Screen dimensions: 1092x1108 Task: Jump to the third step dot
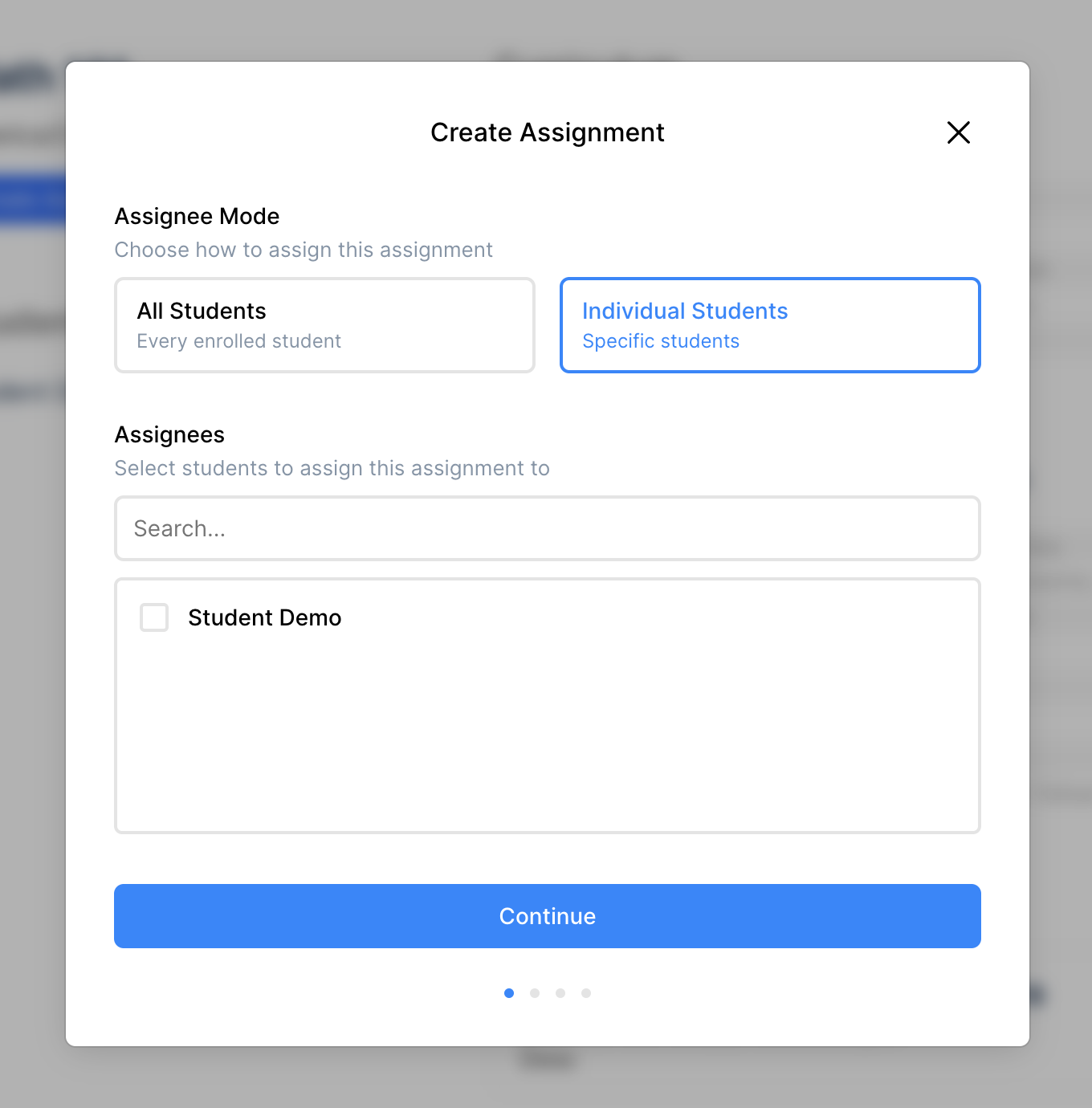pos(560,993)
